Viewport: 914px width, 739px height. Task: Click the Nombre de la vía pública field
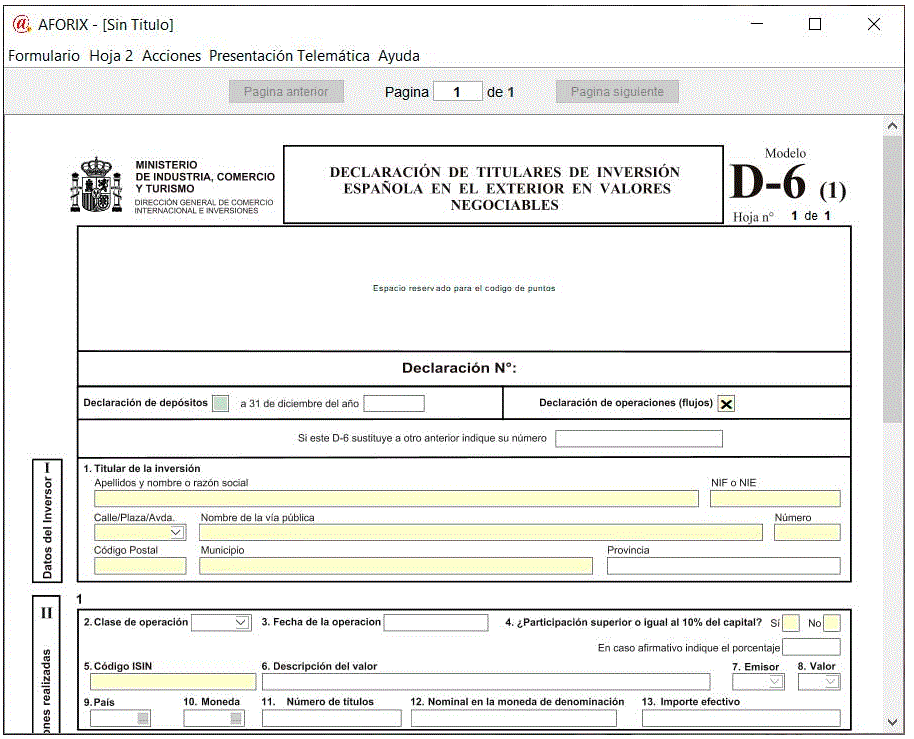[481, 532]
